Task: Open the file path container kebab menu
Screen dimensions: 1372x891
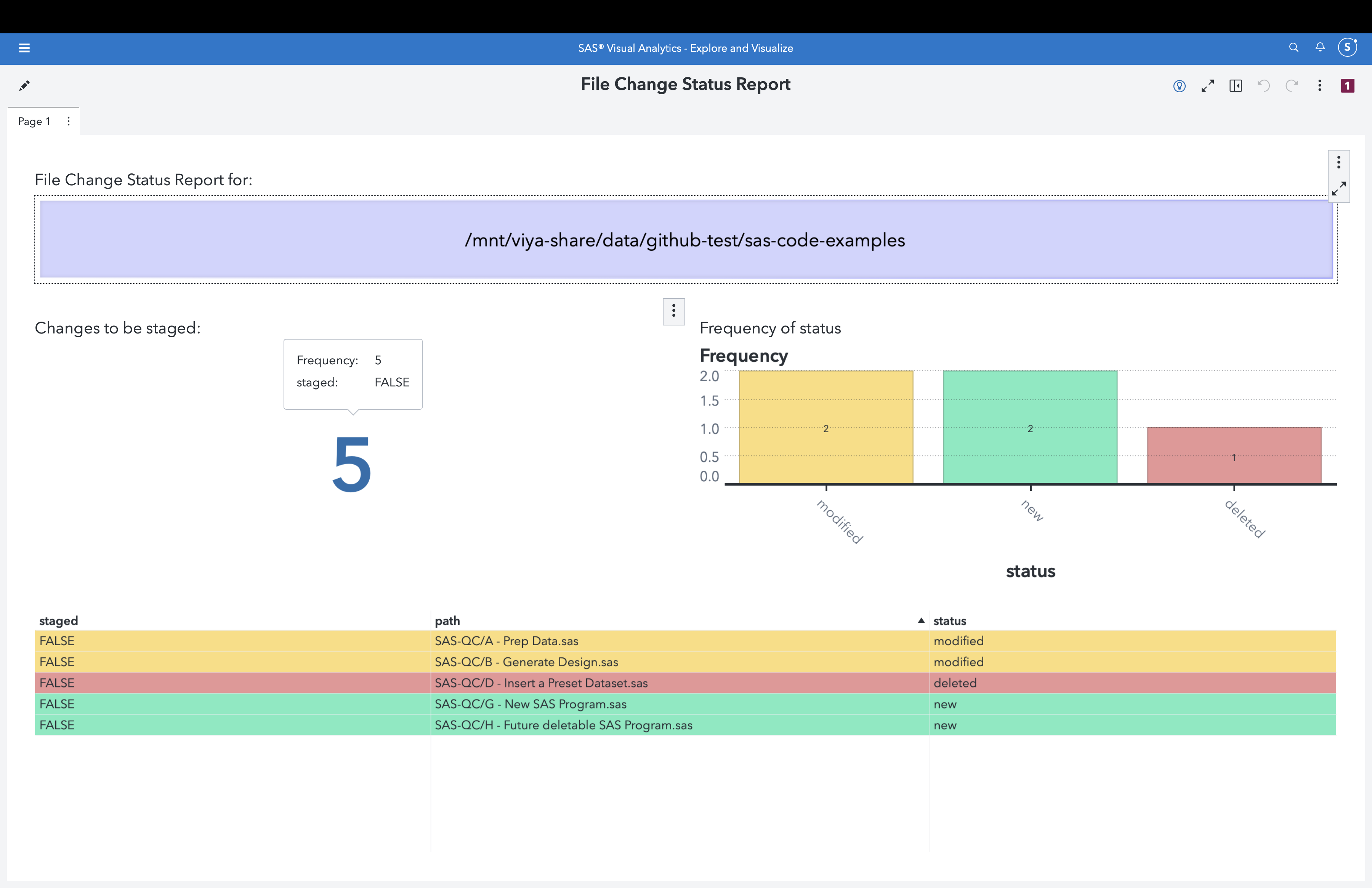Action: point(1338,162)
